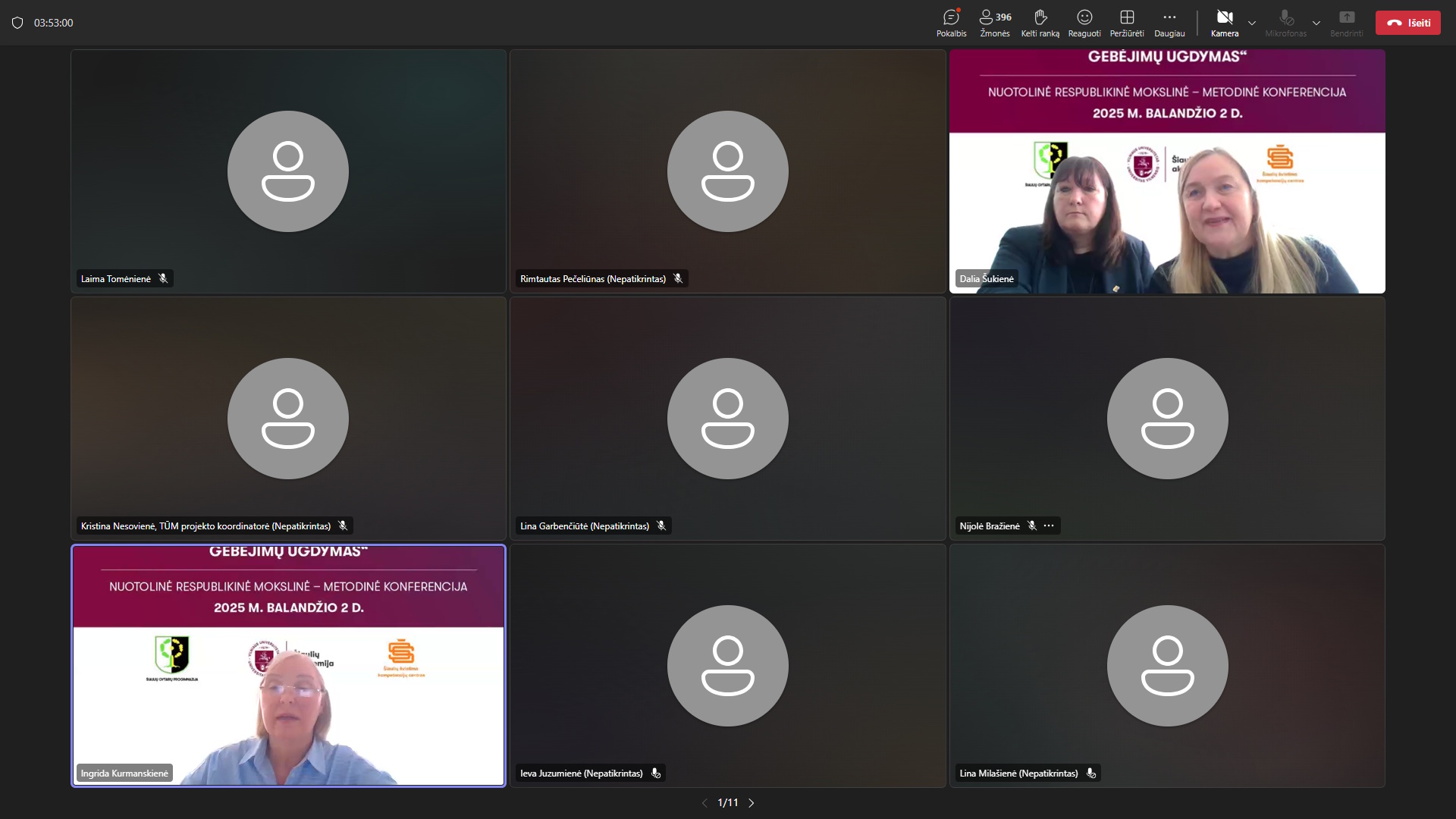The height and width of the screenshot is (819, 1456).
Task: Go to previous participants page
Action: [x=704, y=802]
